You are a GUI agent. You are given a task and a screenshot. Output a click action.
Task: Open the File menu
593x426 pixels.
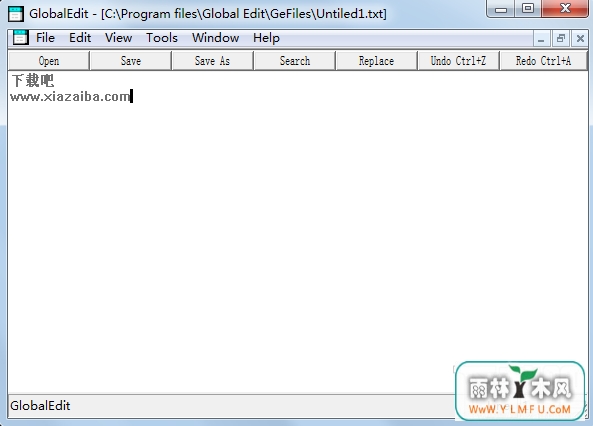point(45,38)
